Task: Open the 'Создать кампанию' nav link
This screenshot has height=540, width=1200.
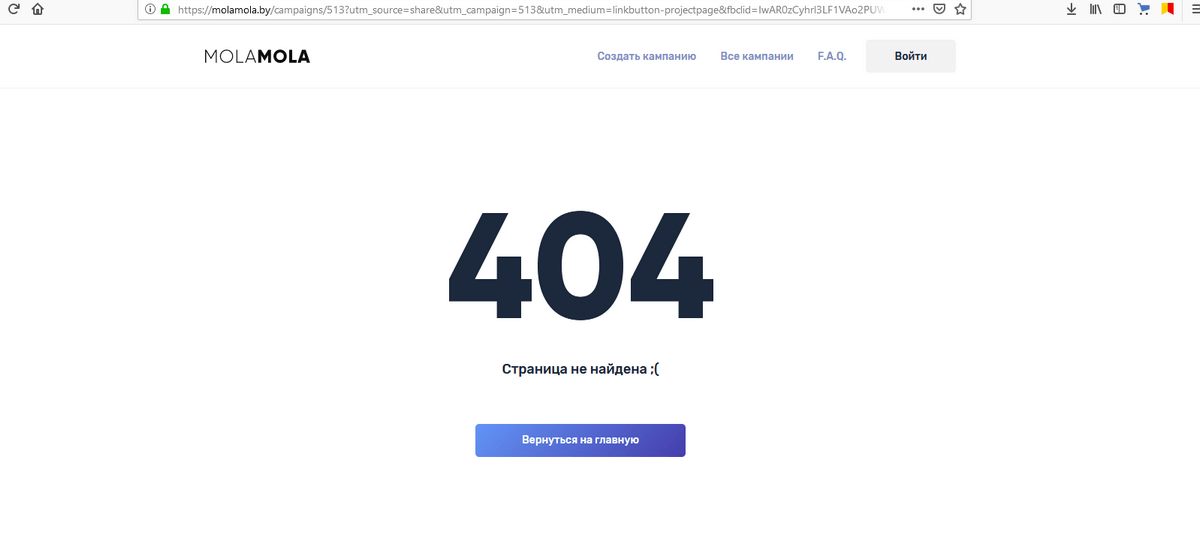Action: pyautogui.click(x=646, y=56)
